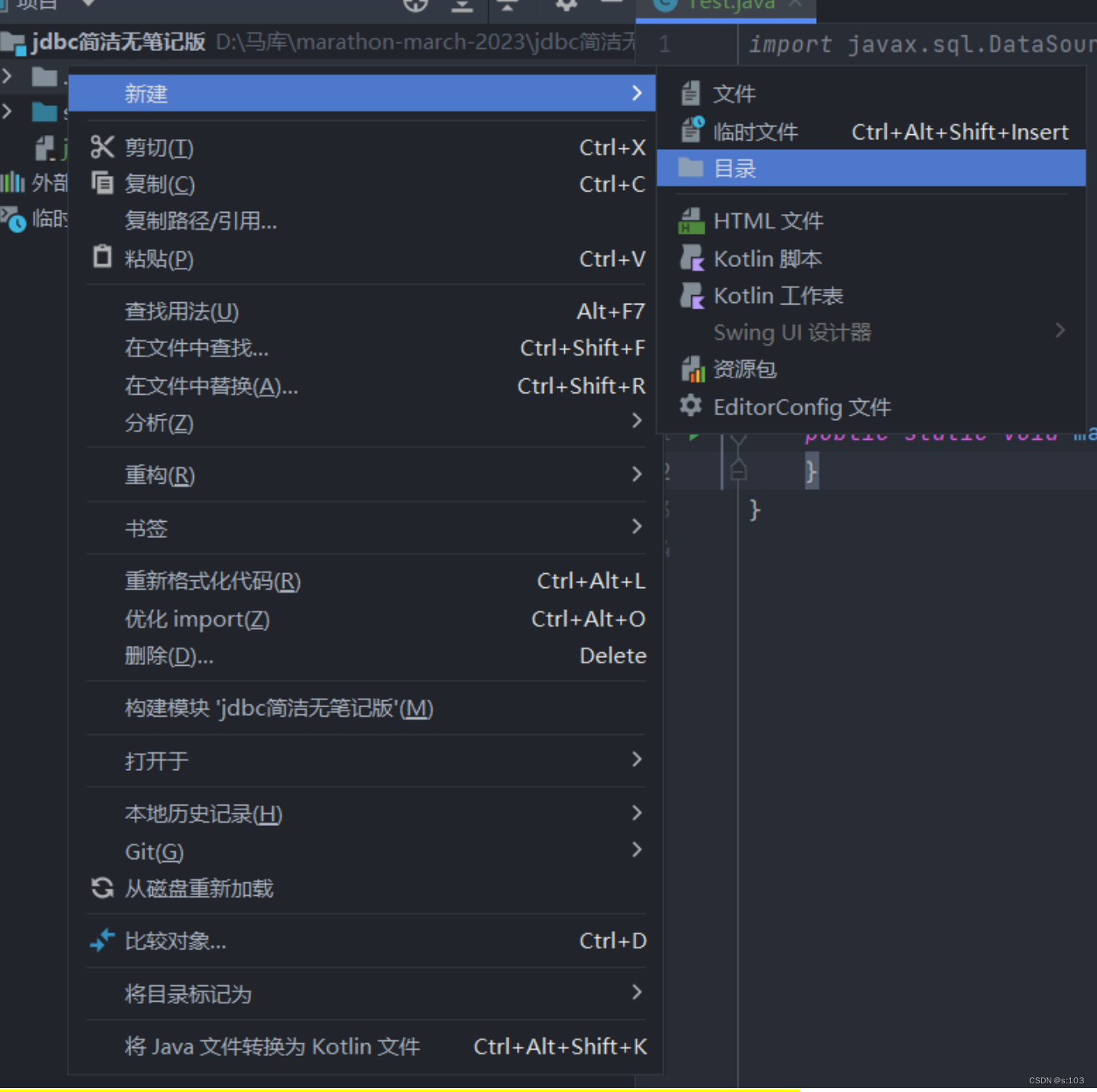Click the arrow on the 书签 row
This screenshot has width=1097, height=1092.
(x=636, y=526)
